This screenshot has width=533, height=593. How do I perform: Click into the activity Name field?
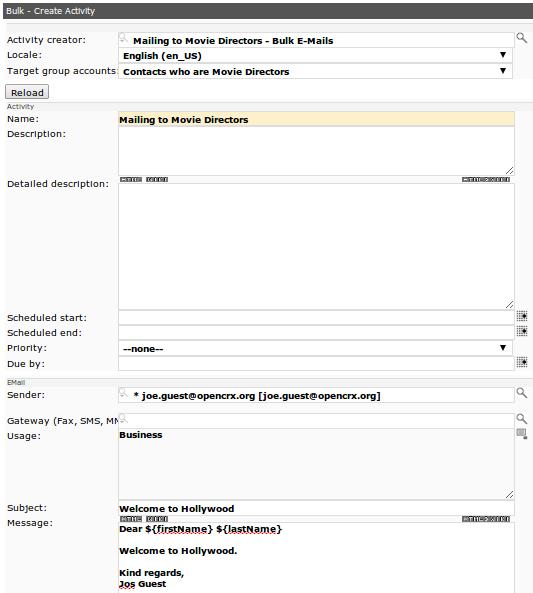[x=316, y=120]
